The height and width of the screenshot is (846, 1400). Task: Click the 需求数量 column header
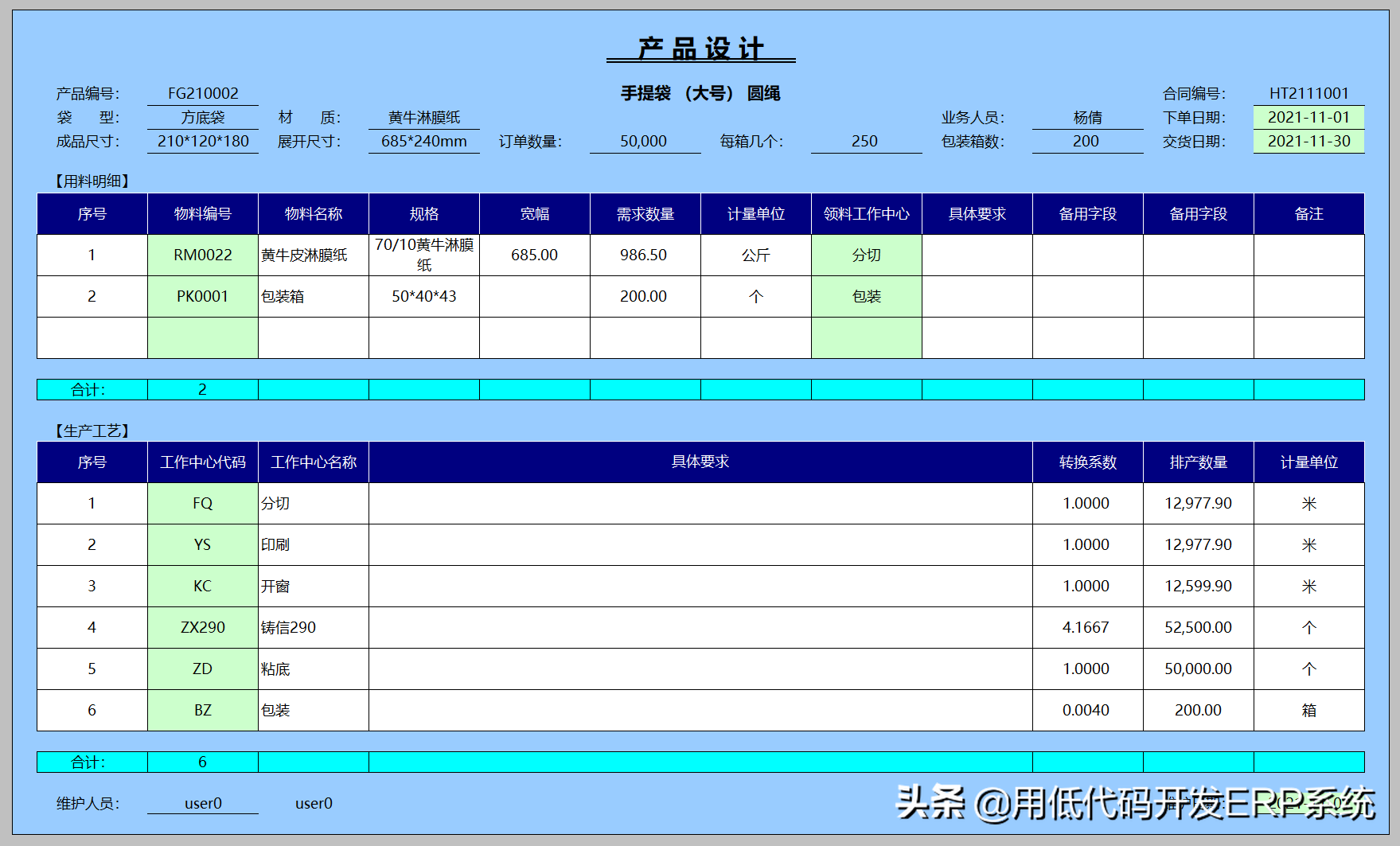(645, 214)
